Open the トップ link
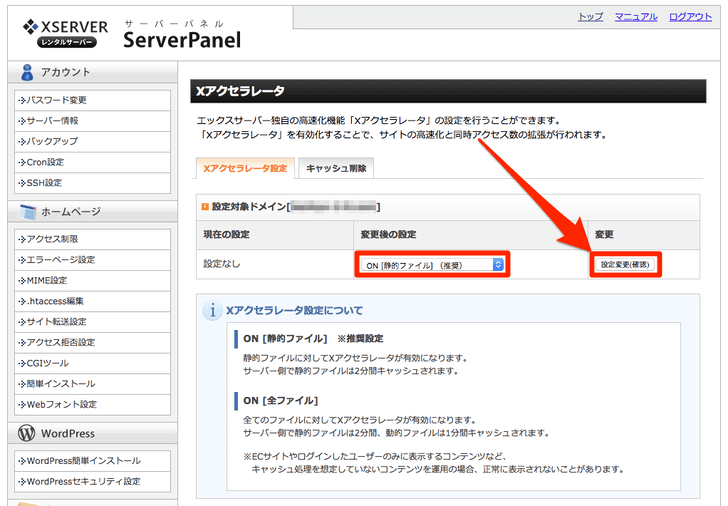This screenshot has width=728, height=506. click(590, 17)
